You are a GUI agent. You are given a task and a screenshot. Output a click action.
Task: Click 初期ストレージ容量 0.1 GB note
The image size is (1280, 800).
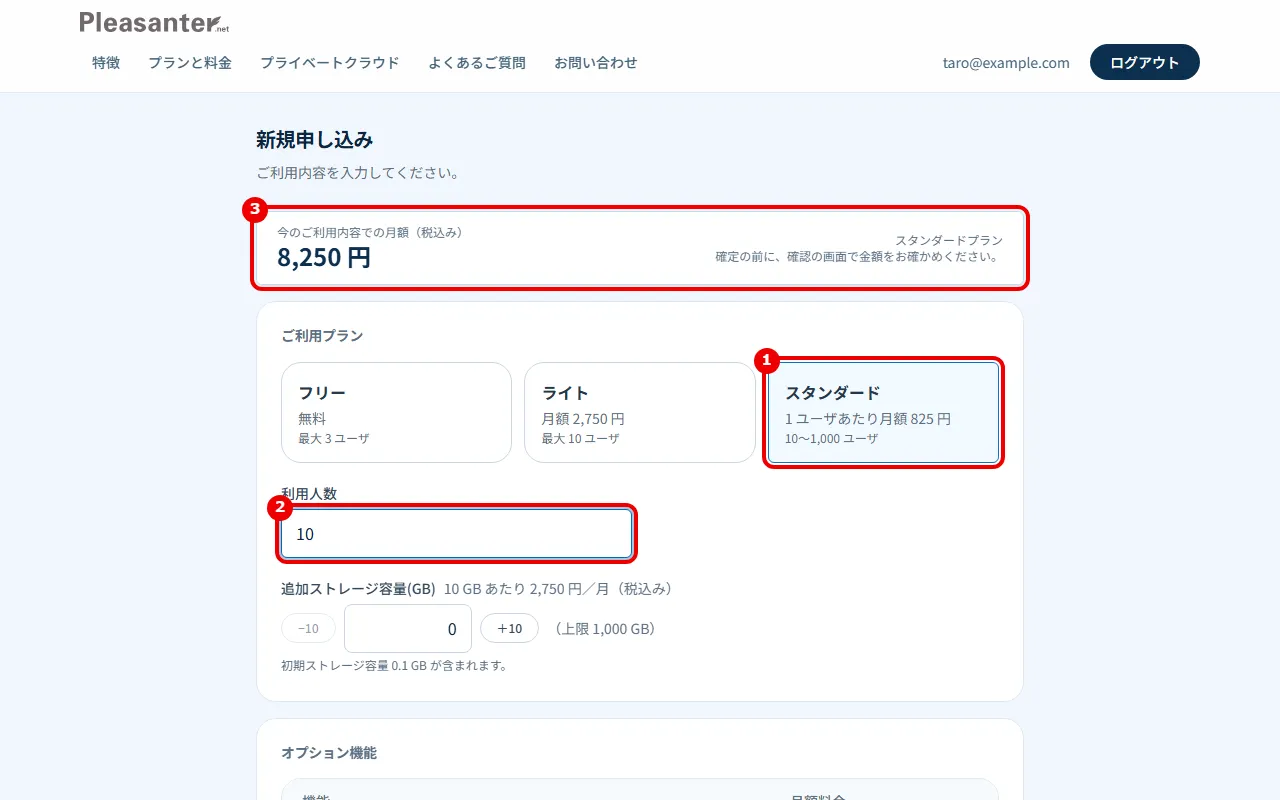click(394, 665)
